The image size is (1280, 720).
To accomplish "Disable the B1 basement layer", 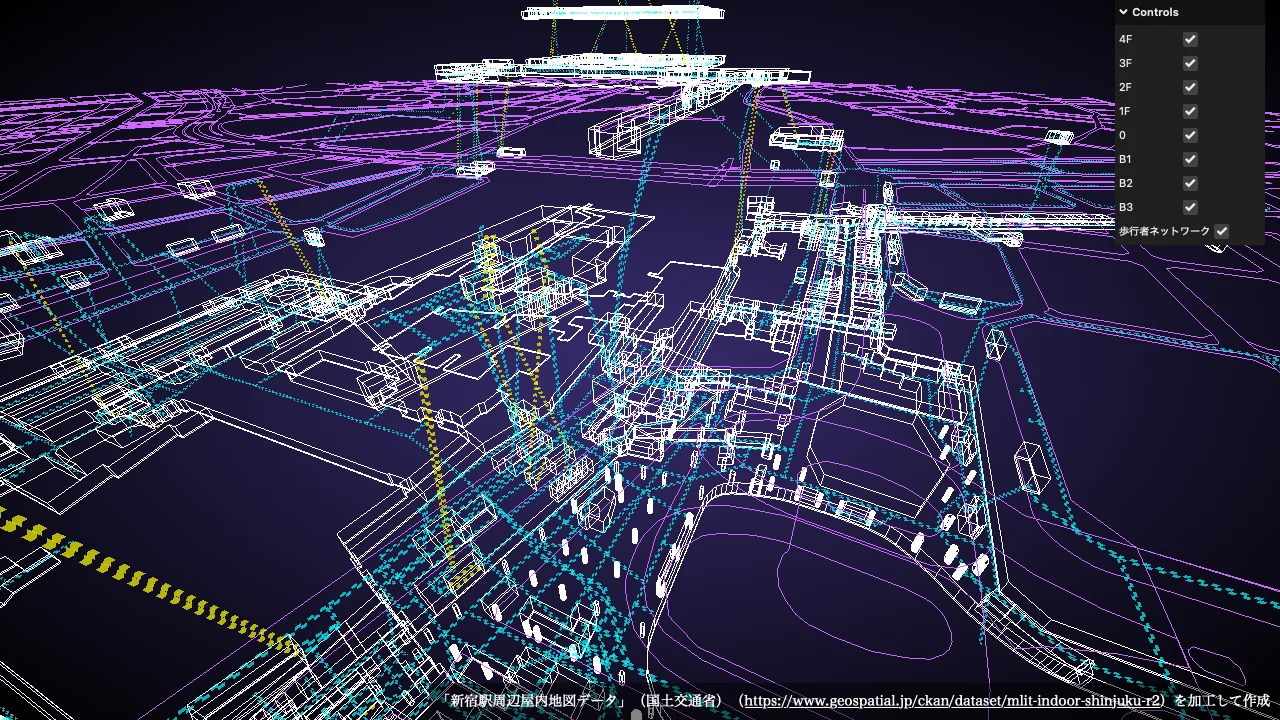I will tap(1189, 159).
